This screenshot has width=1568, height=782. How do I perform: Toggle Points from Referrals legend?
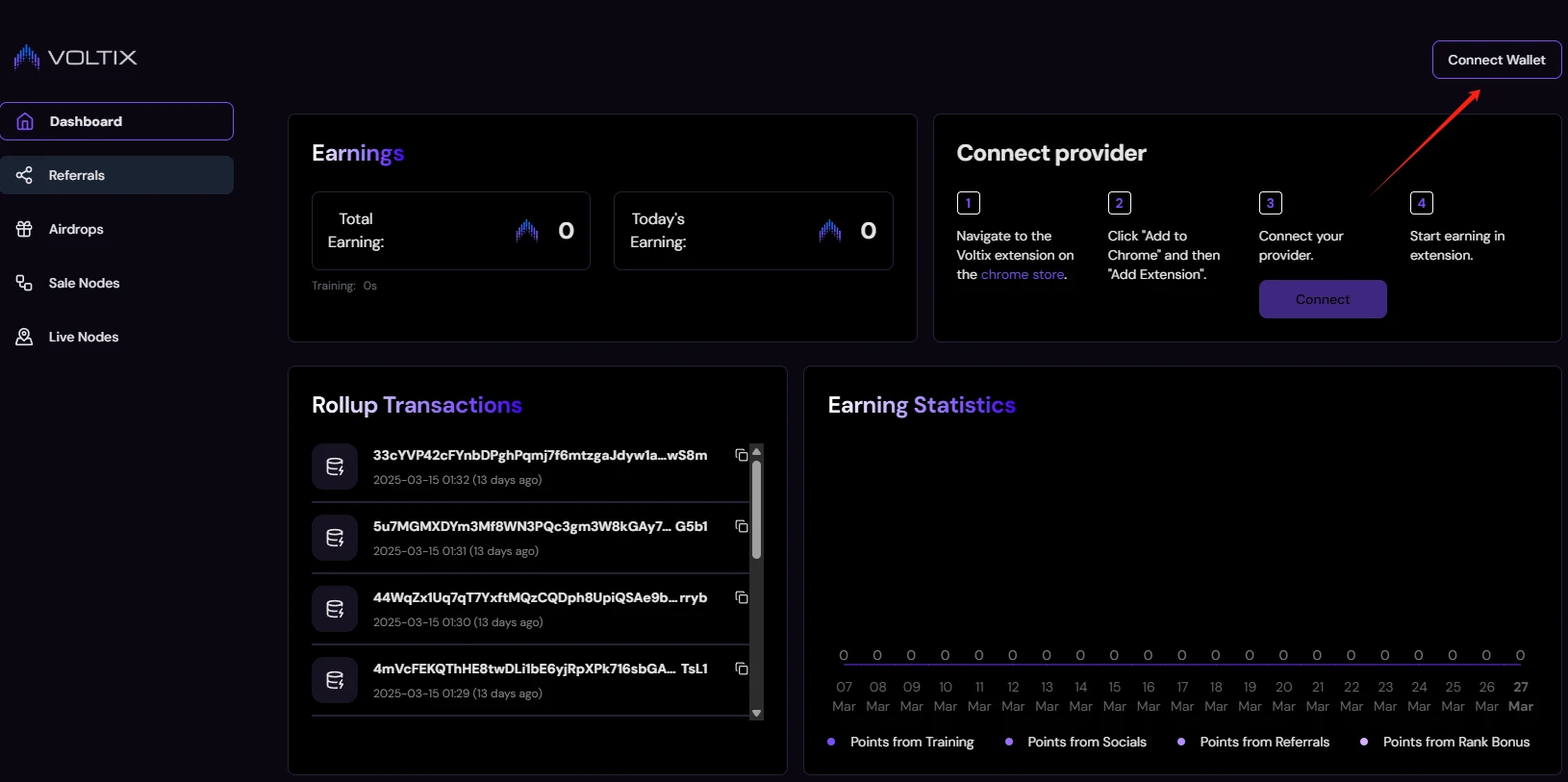(1253, 742)
